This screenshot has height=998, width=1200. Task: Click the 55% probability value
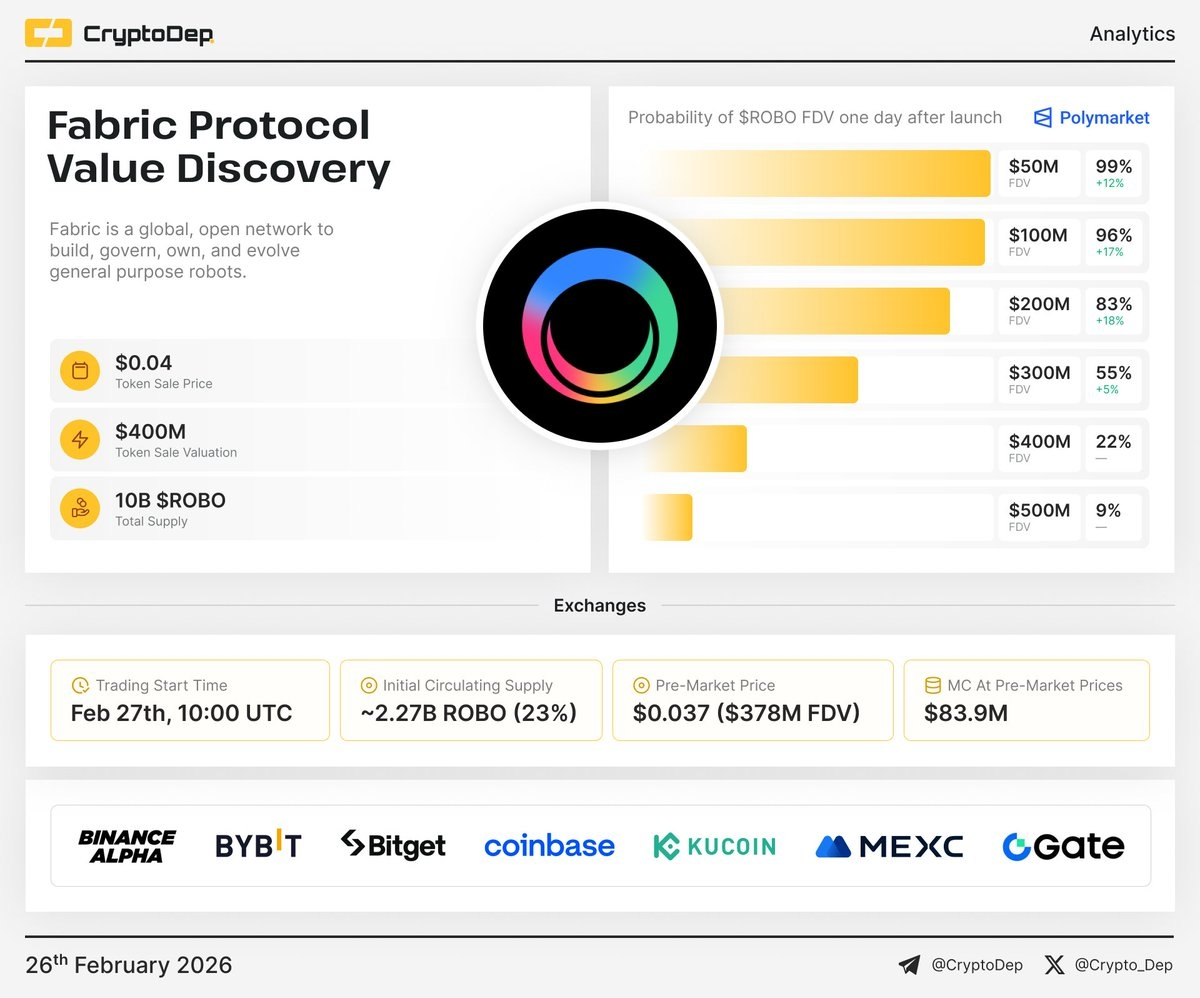[x=1113, y=373]
